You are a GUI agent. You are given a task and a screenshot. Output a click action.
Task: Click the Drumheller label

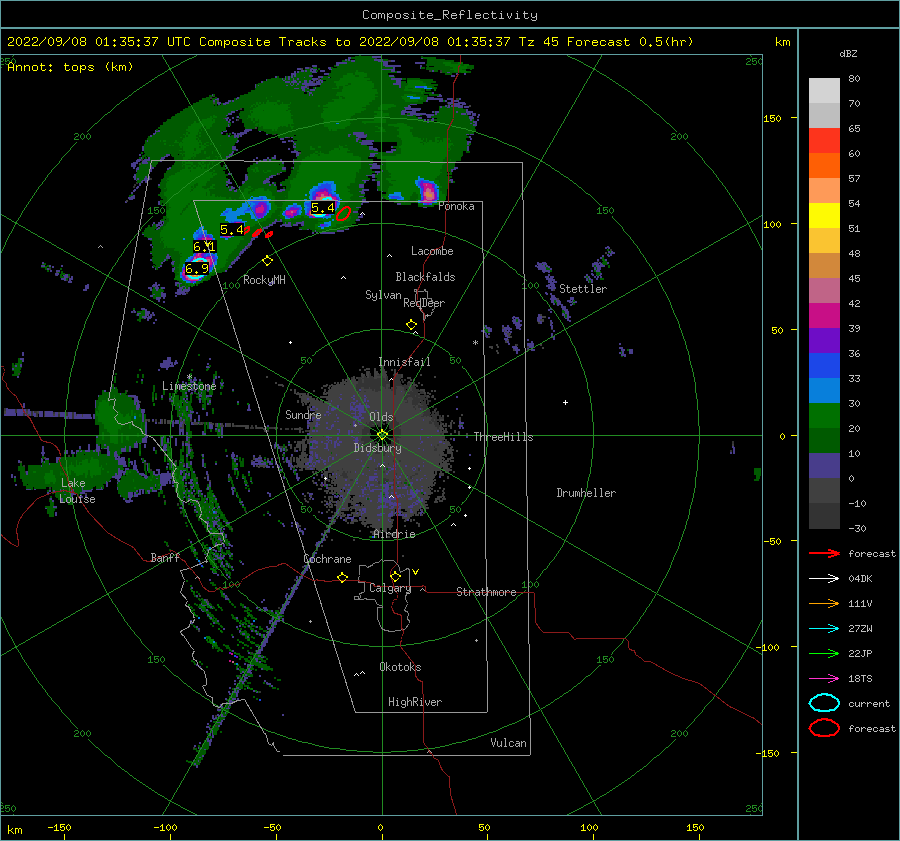coord(586,493)
